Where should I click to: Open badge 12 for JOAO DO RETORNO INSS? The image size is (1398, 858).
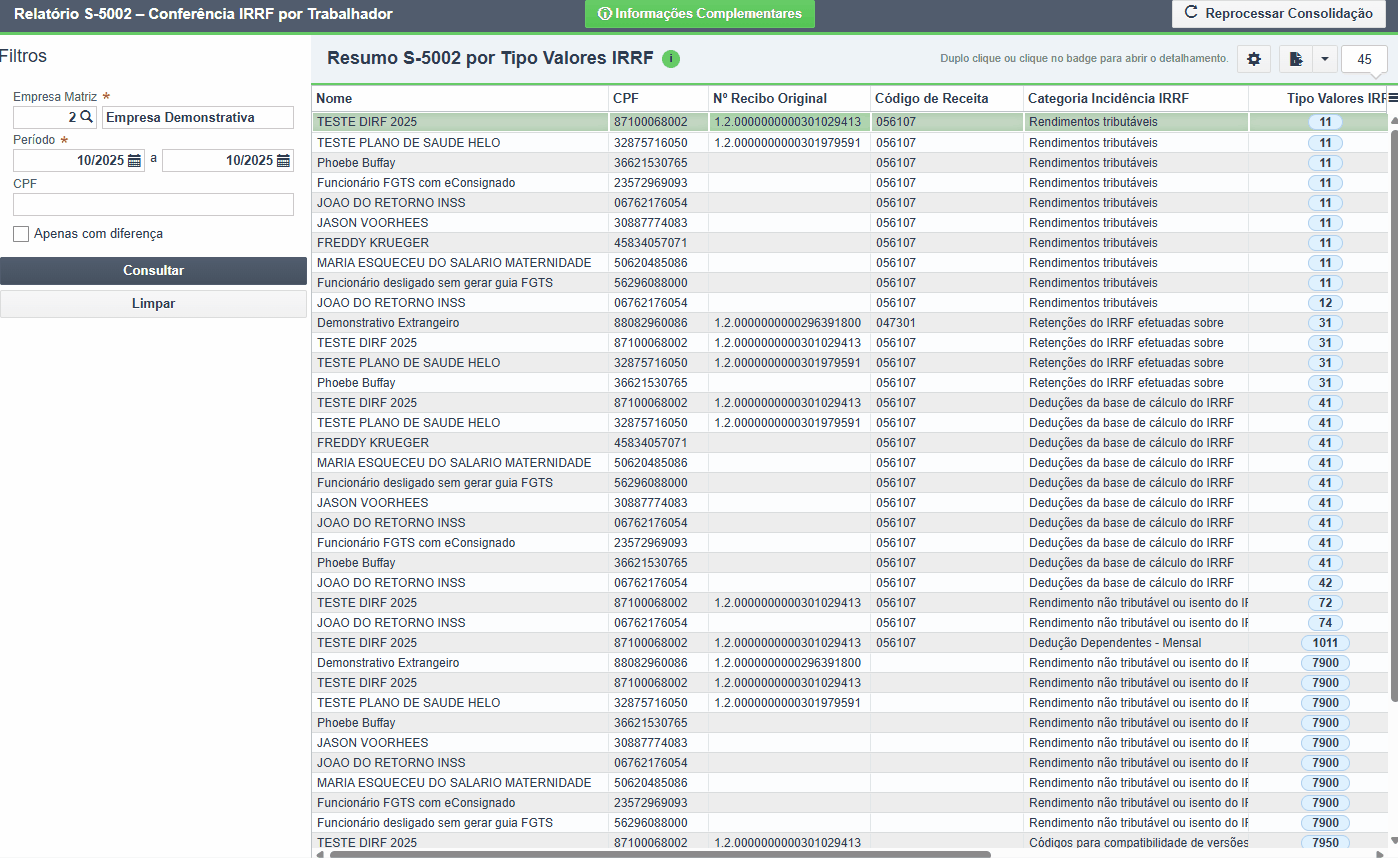click(1325, 302)
